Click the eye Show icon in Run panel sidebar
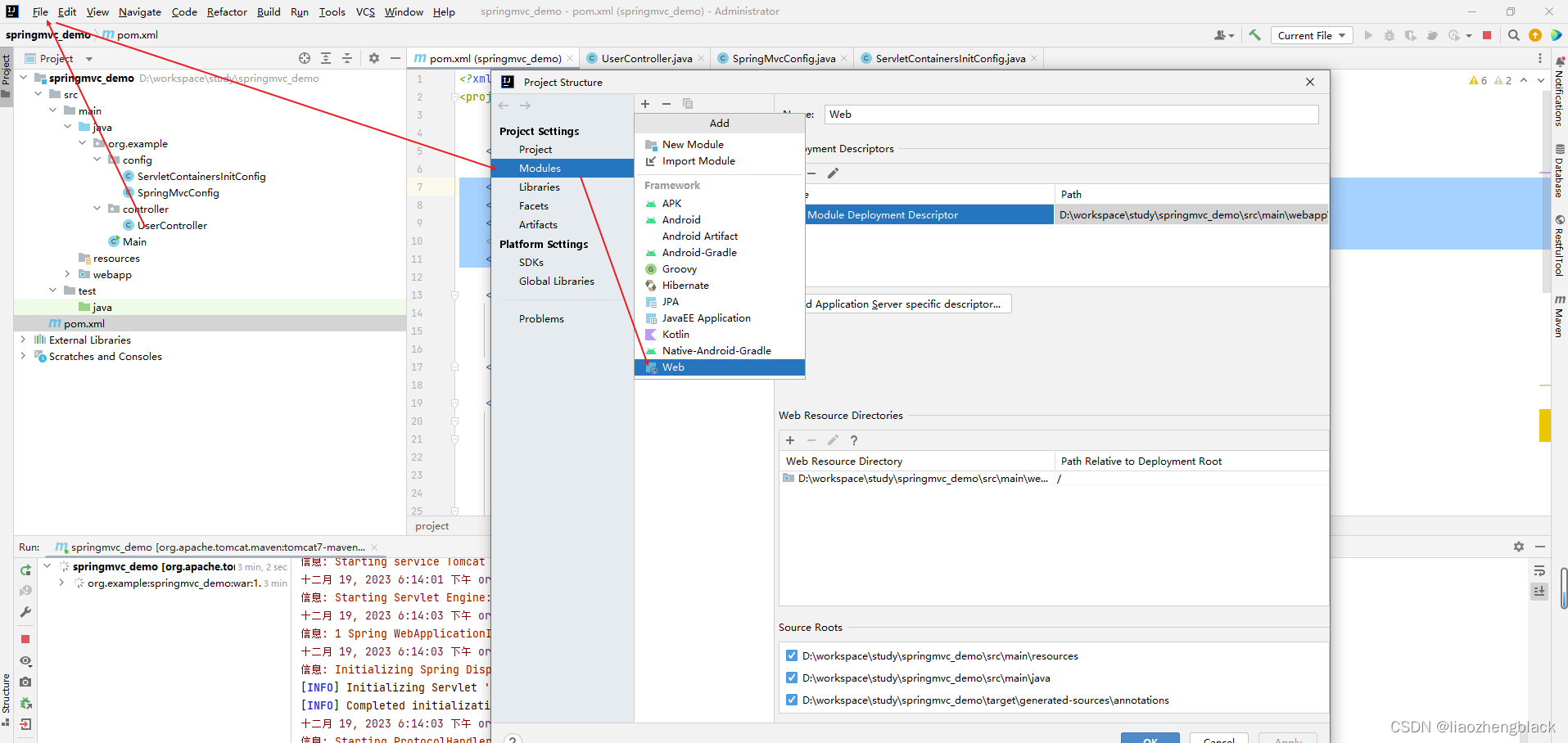Viewport: 1568px width, 743px height. 25,660
